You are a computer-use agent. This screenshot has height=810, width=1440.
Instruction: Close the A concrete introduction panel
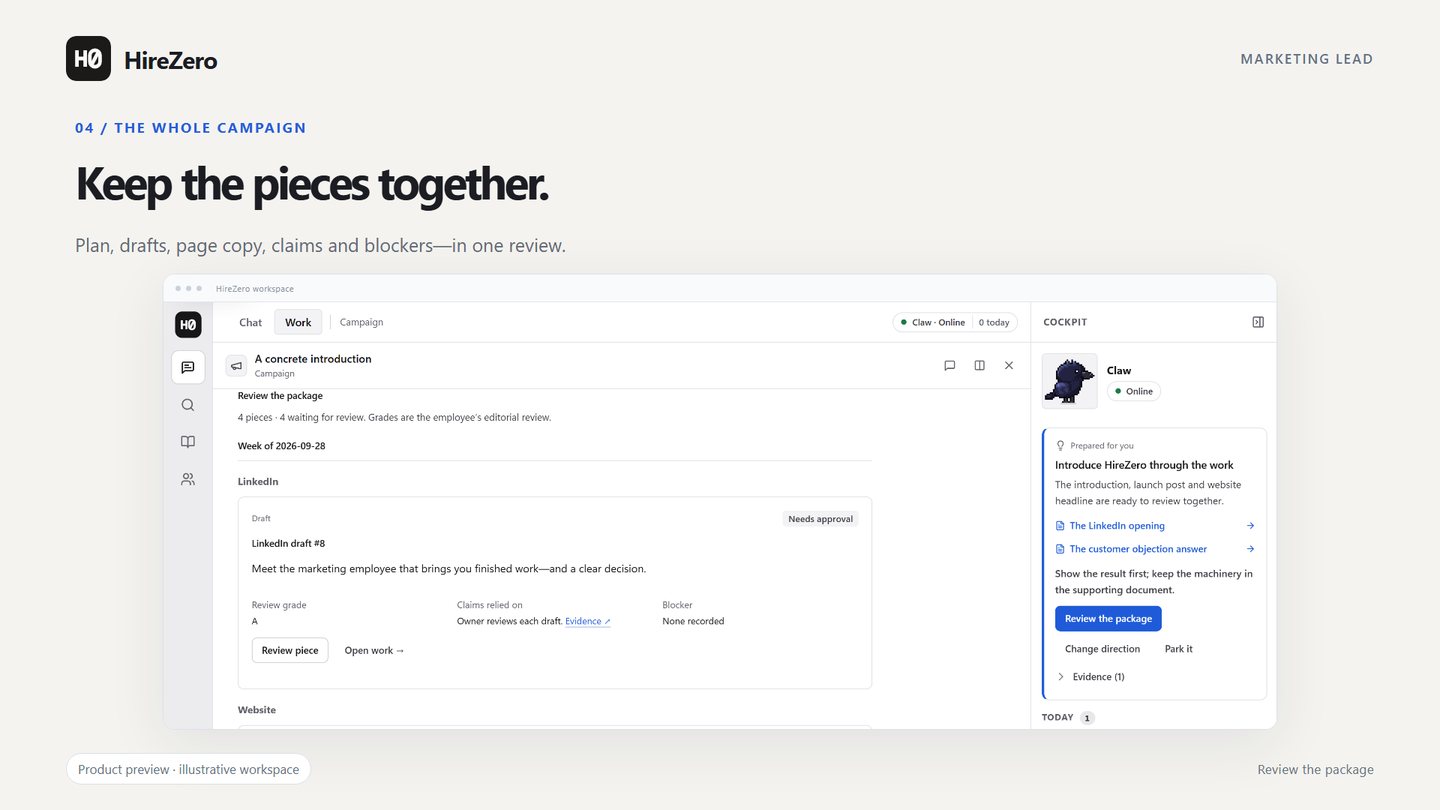click(x=1009, y=366)
